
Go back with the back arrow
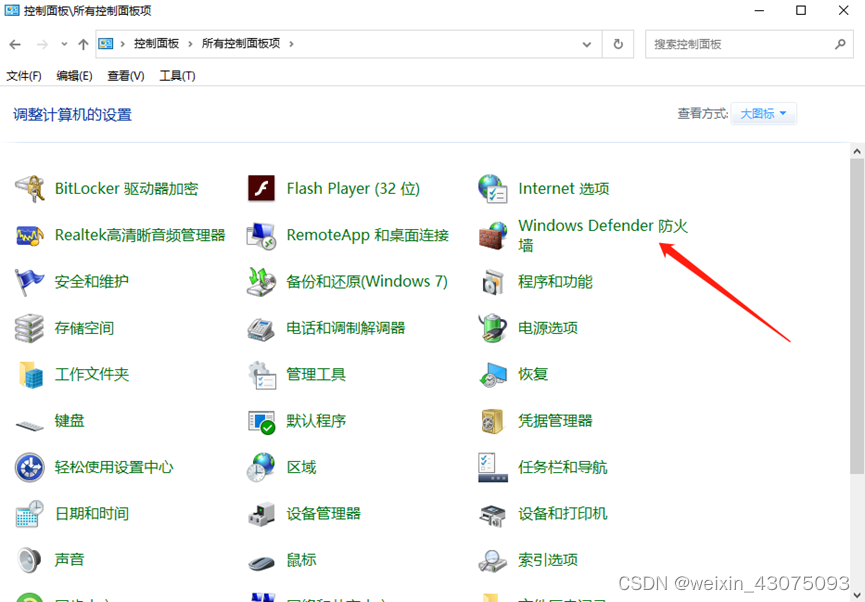[x=15, y=44]
